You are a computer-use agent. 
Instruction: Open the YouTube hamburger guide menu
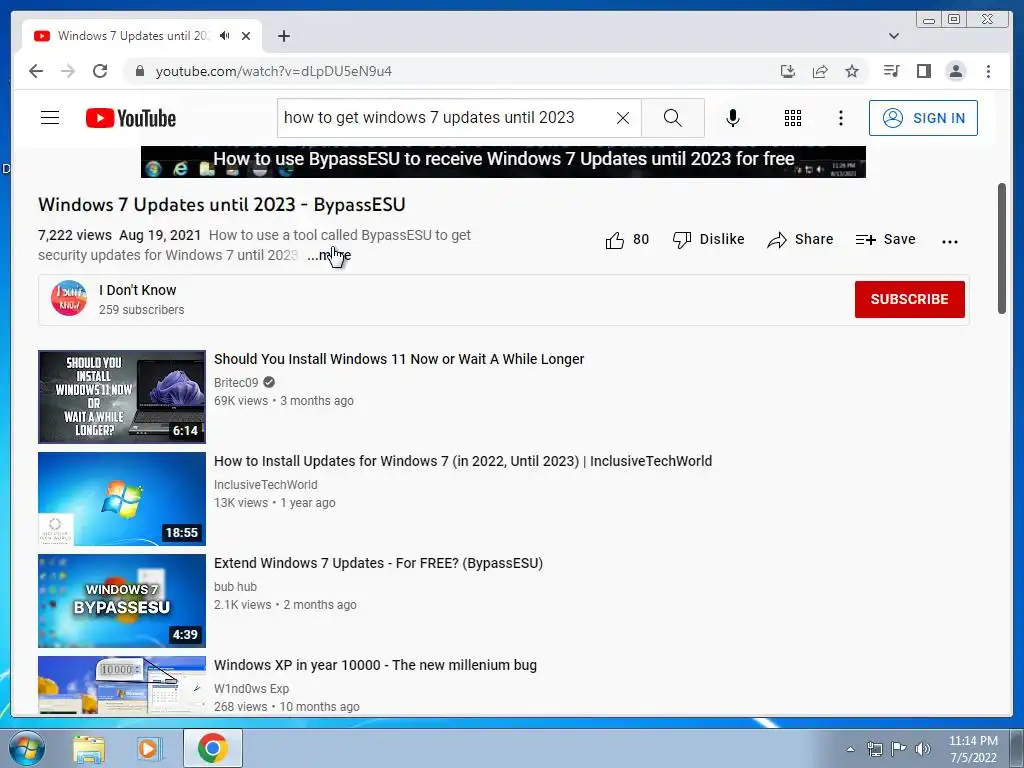pyautogui.click(x=50, y=118)
